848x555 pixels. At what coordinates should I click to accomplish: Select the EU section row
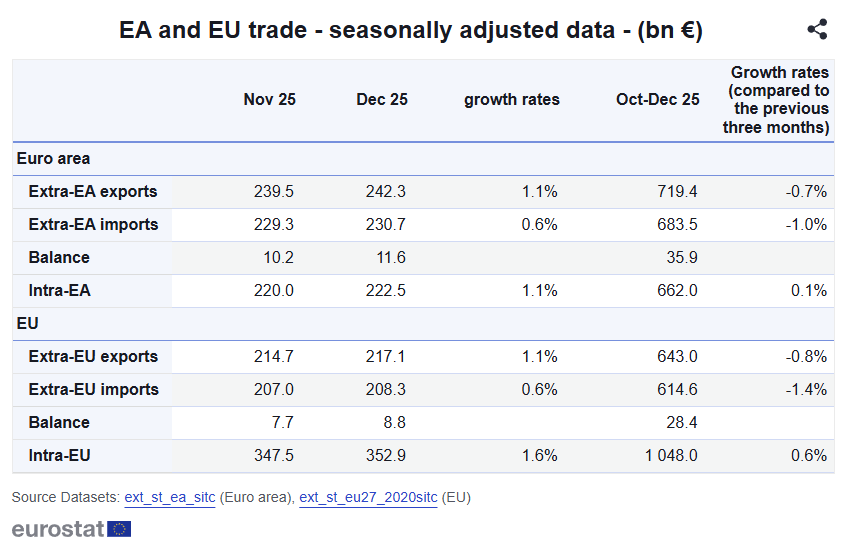28,323
